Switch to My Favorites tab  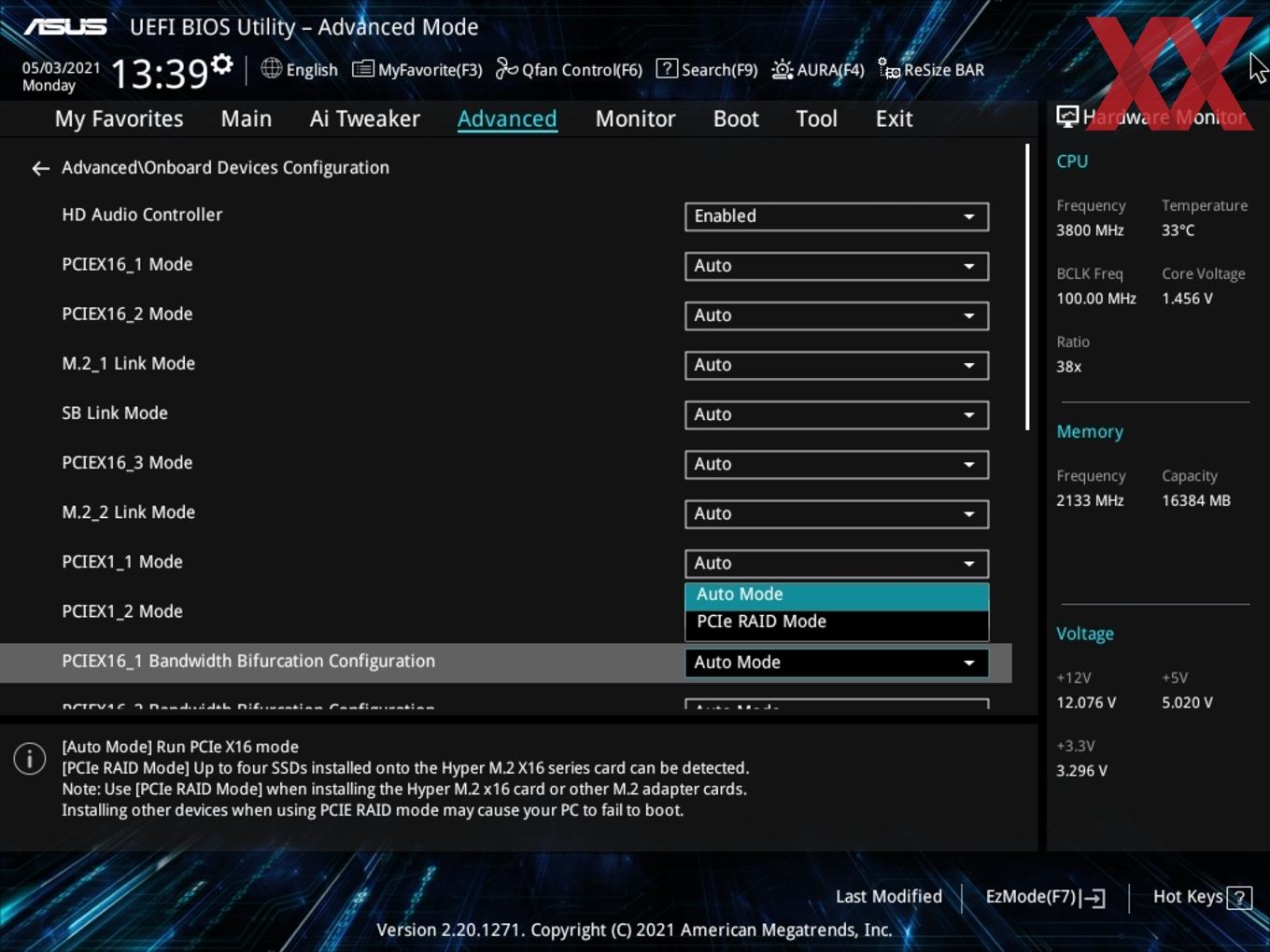[x=119, y=119]
